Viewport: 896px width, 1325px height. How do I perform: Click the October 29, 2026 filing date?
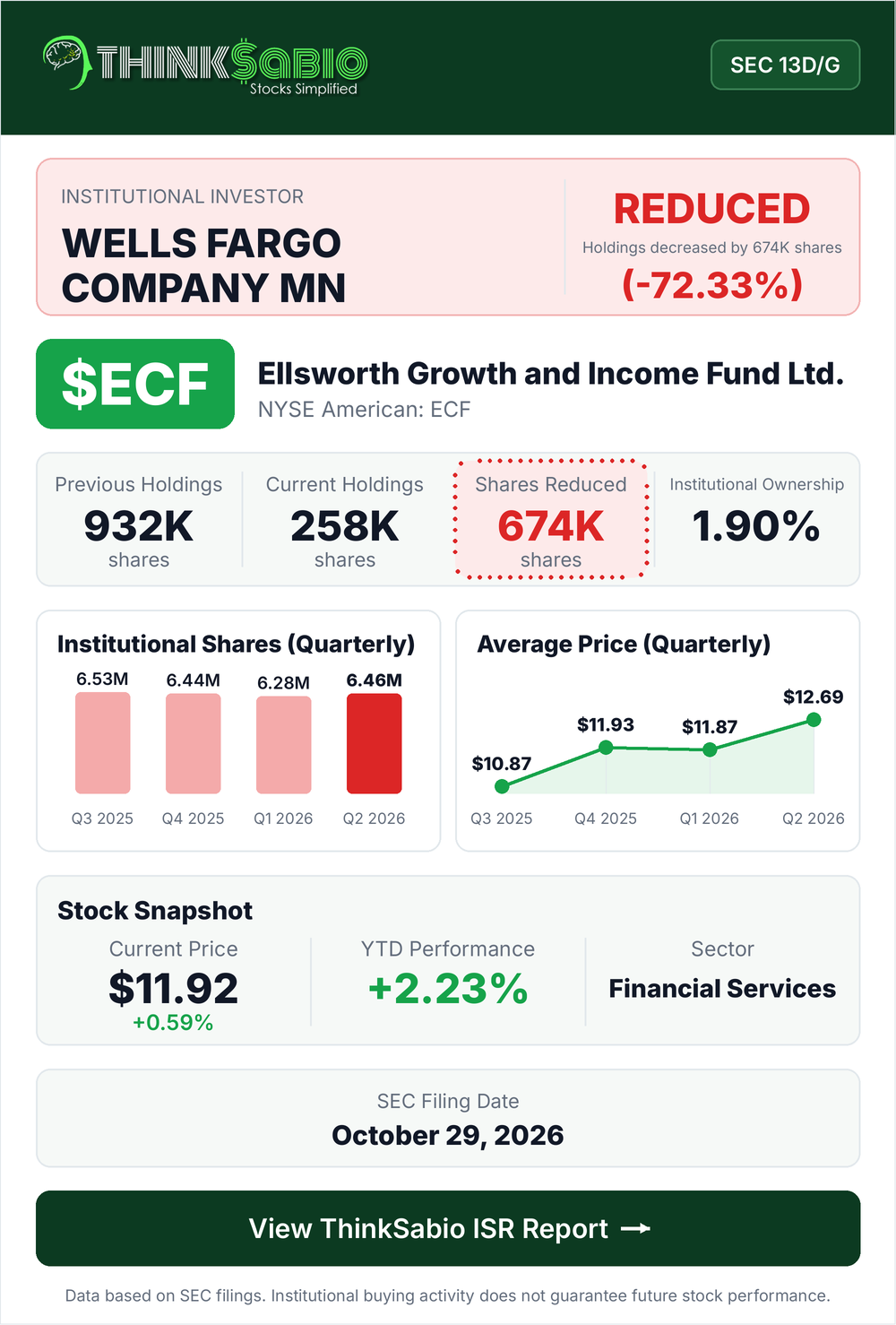(x=448, y=1135)
